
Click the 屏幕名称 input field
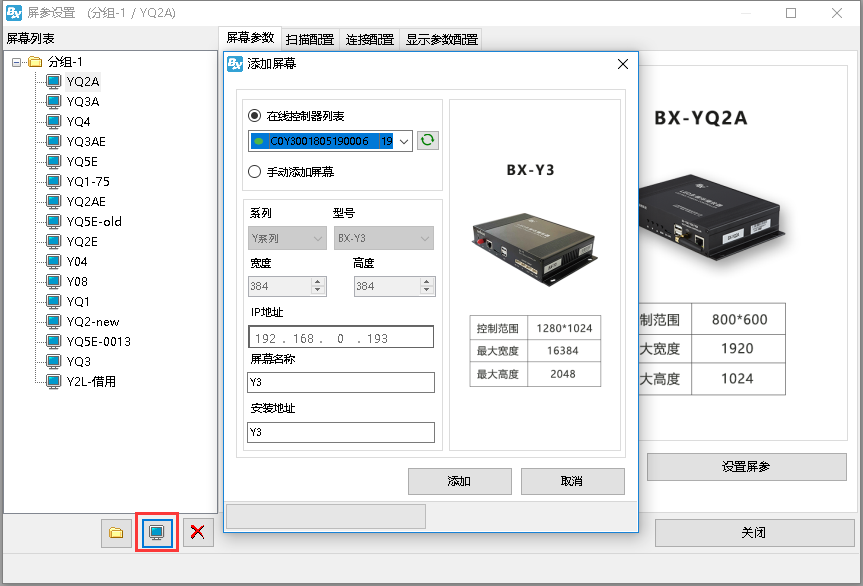340,383
